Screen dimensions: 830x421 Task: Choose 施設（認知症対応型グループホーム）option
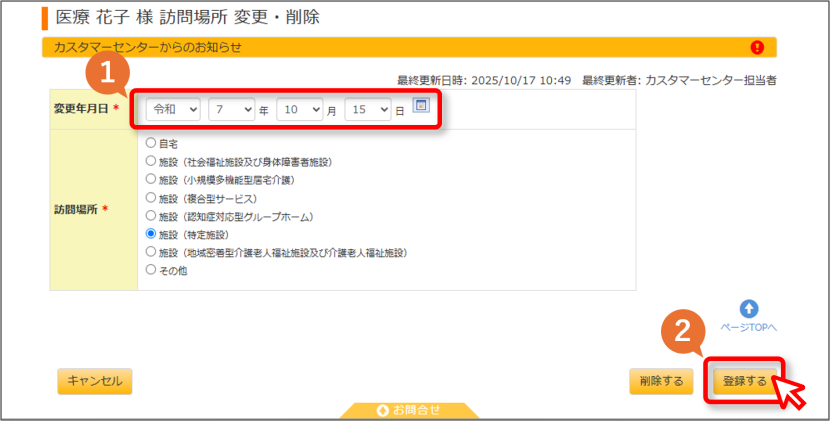[151, 216]
